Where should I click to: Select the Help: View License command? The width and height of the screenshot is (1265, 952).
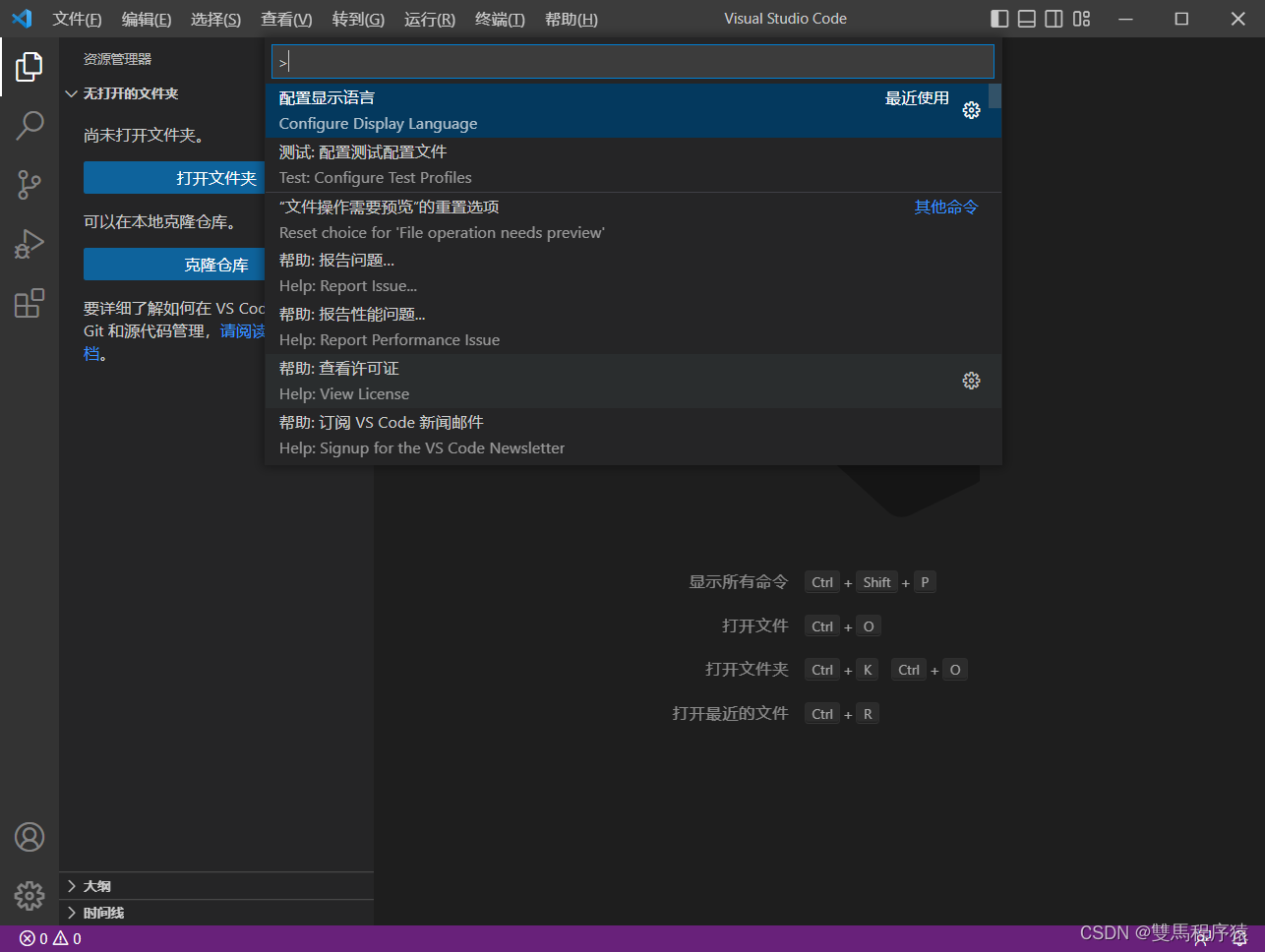coord(633,381)
